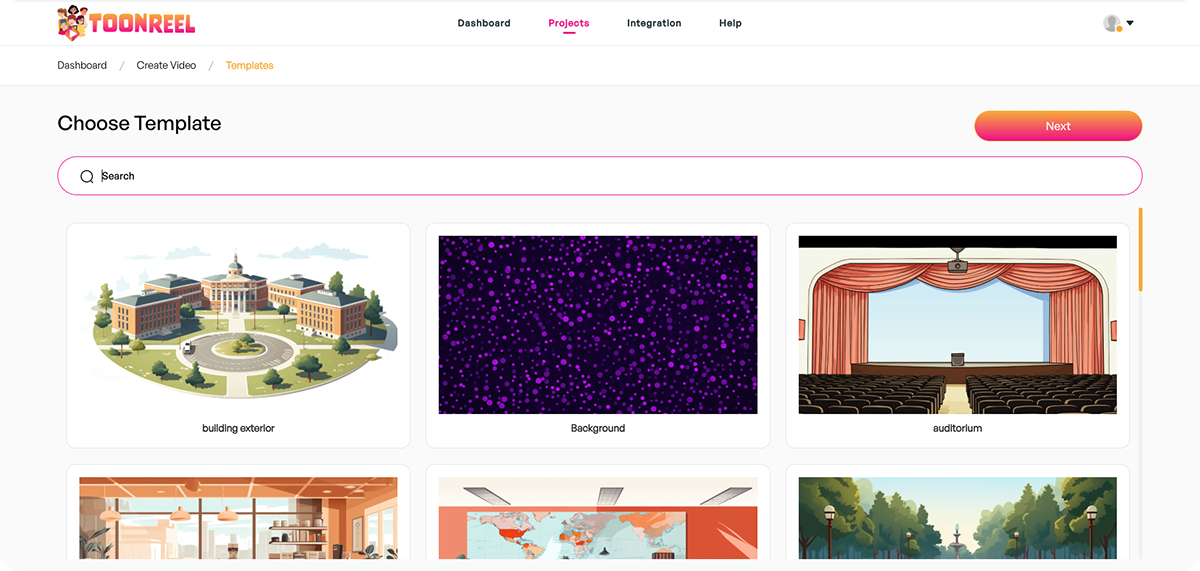Click the orange template list scrollbar
Image resolution: width=1200 pixels, height=571 pixels.
(1140, 249)
